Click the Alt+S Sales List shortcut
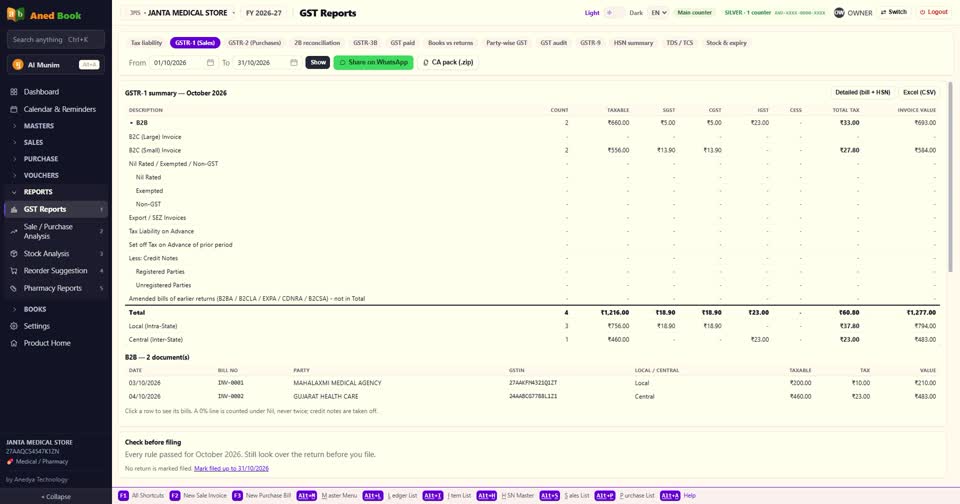 [564, 495]
